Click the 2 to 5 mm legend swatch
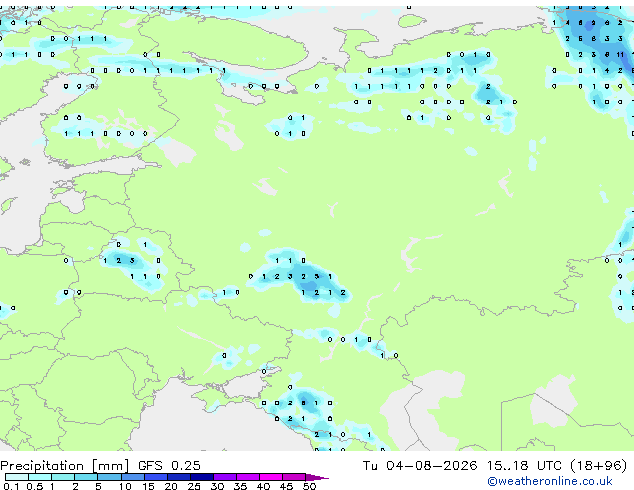Image resolution: width=634 pixels, height=490 pixels. (x=86, y=477)
